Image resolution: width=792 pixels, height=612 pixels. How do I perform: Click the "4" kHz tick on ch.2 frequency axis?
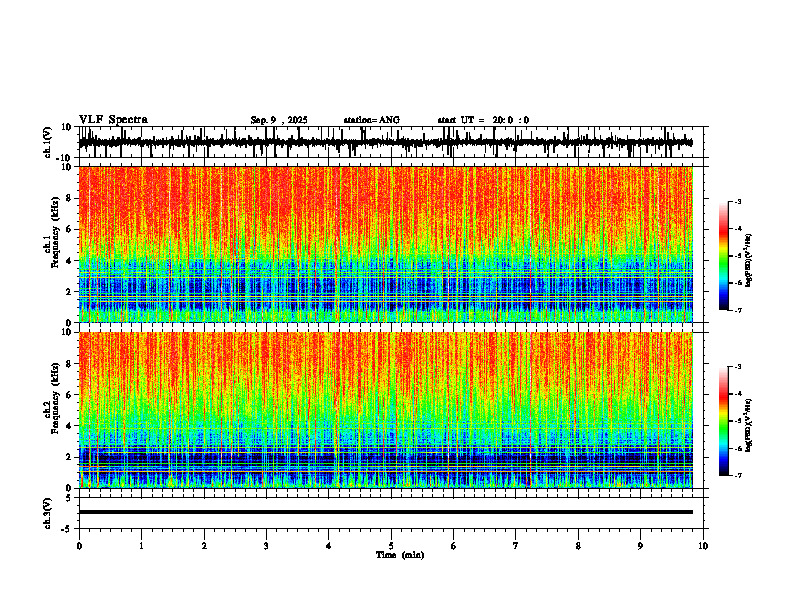point(69,427)
